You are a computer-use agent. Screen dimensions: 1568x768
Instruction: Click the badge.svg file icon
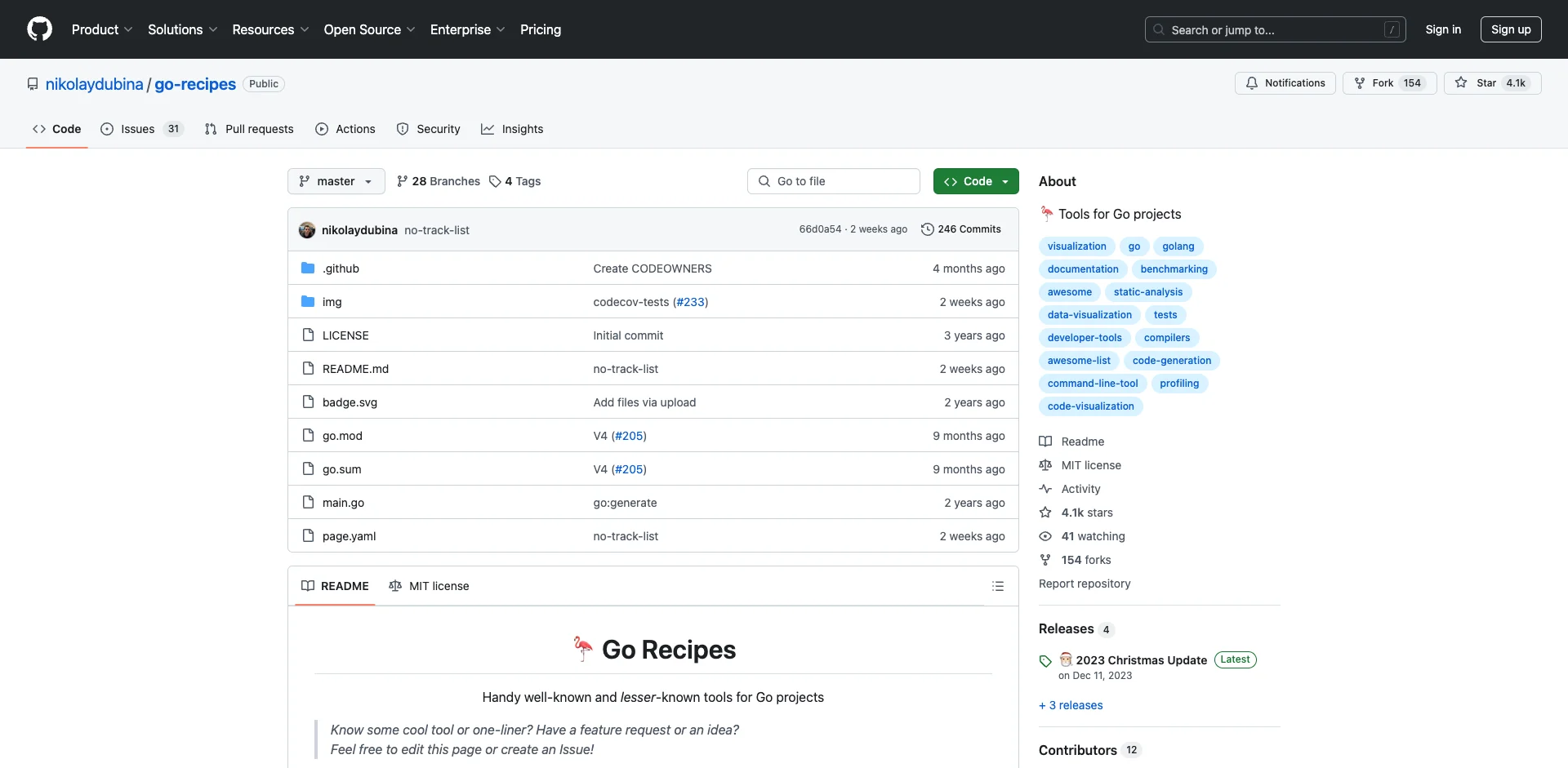click(x=308, y=402)
